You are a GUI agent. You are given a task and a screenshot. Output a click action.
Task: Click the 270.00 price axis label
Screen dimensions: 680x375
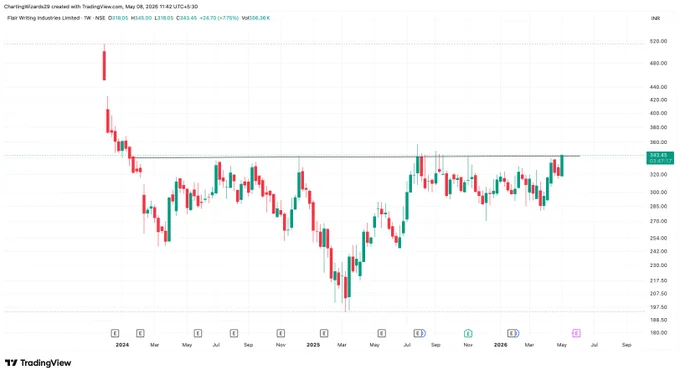(x=658, y=221)
